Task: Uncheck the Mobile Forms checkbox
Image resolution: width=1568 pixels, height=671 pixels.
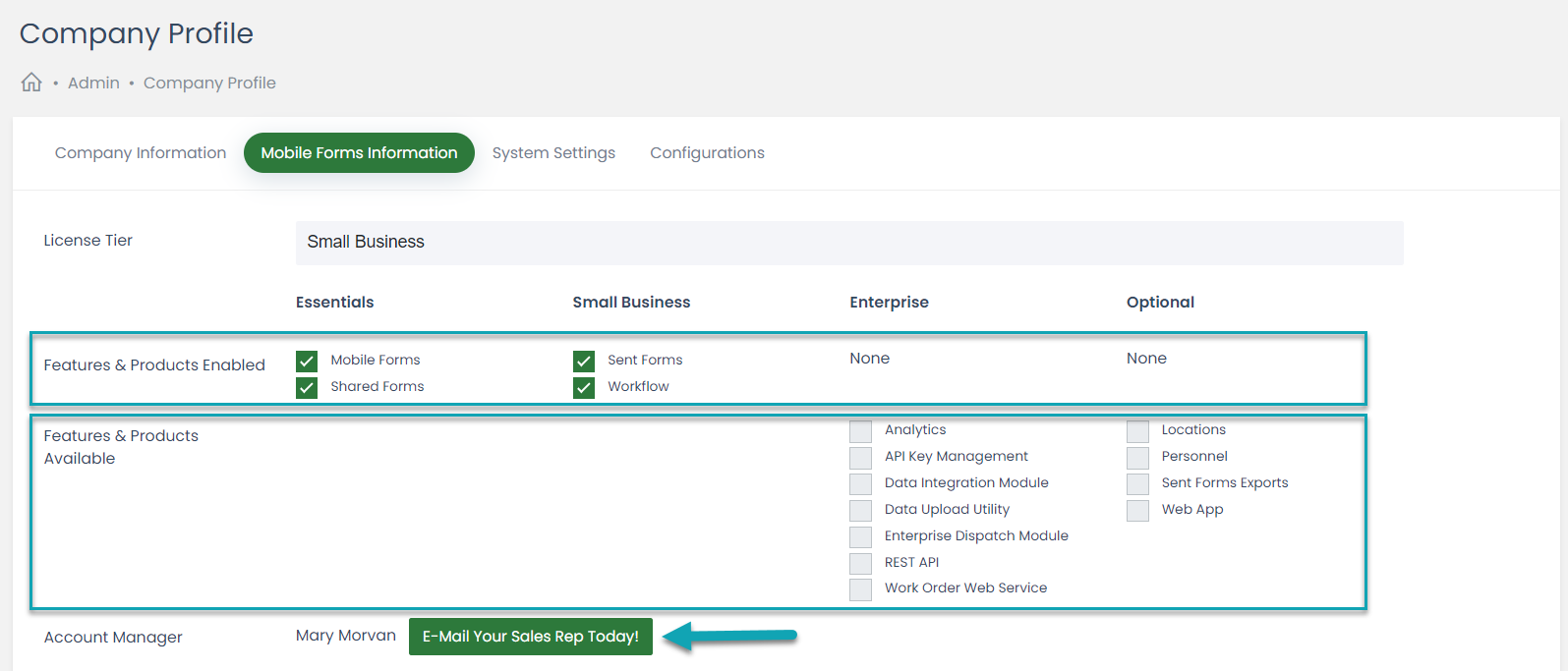Action: click(307, 361)
